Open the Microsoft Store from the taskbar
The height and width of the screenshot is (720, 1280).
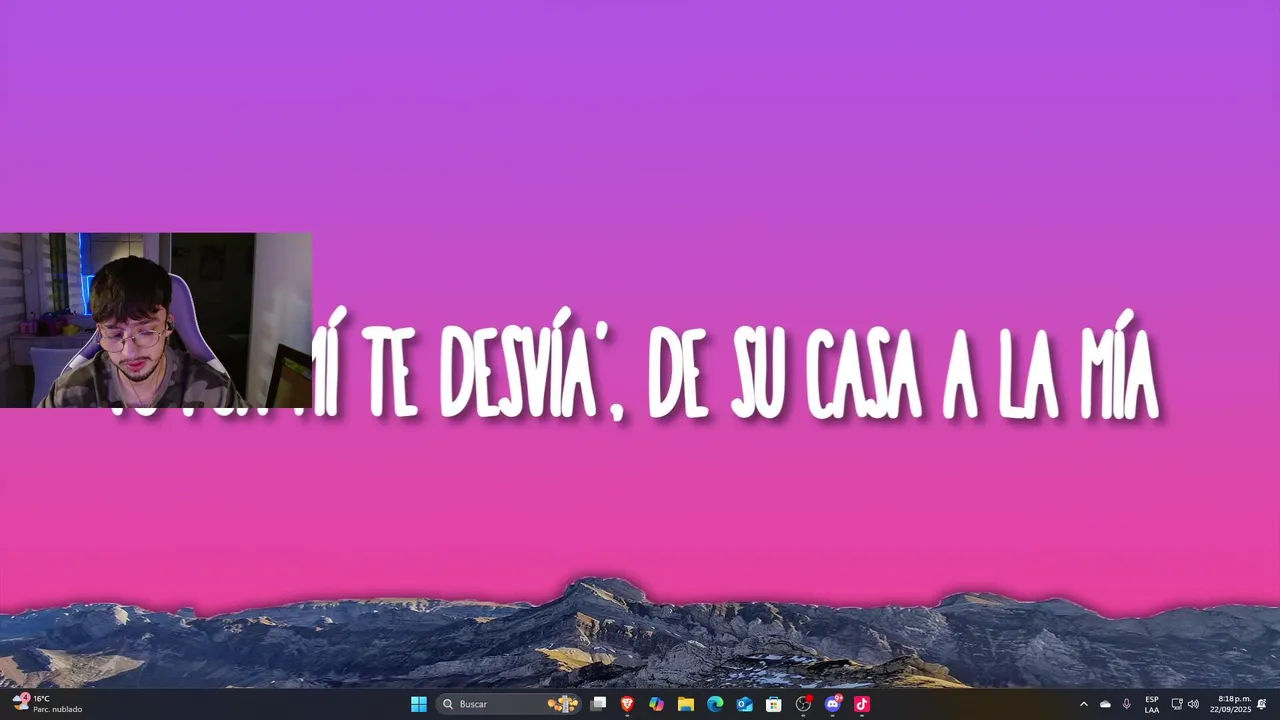pos(773,704)
